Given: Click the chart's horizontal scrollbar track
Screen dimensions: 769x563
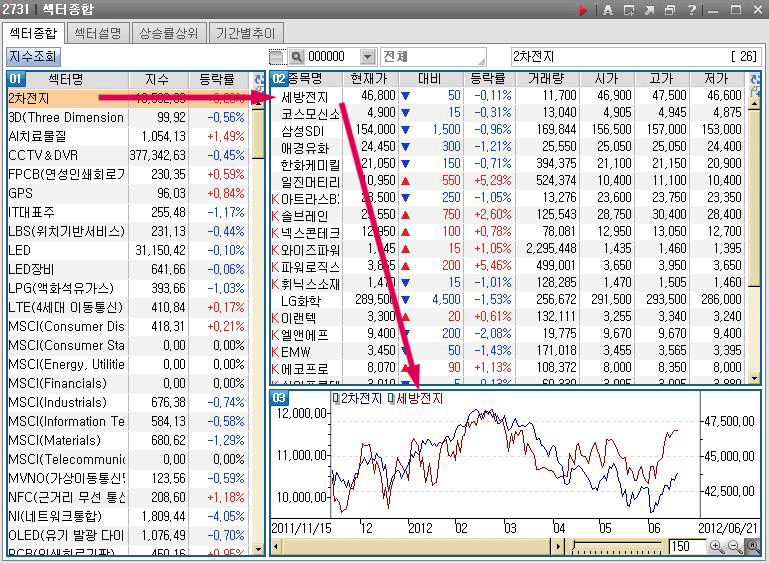Looking at the screenshot, I should (x=417, y=546).
